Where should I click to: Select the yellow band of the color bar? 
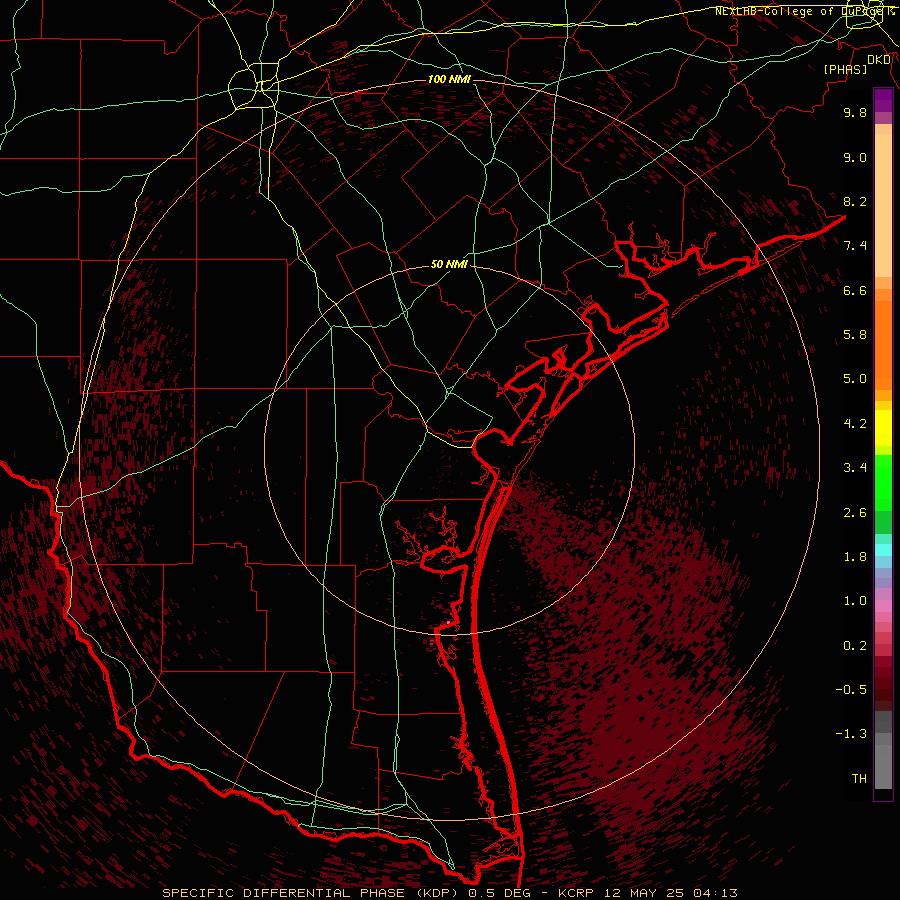pos(883,428)
